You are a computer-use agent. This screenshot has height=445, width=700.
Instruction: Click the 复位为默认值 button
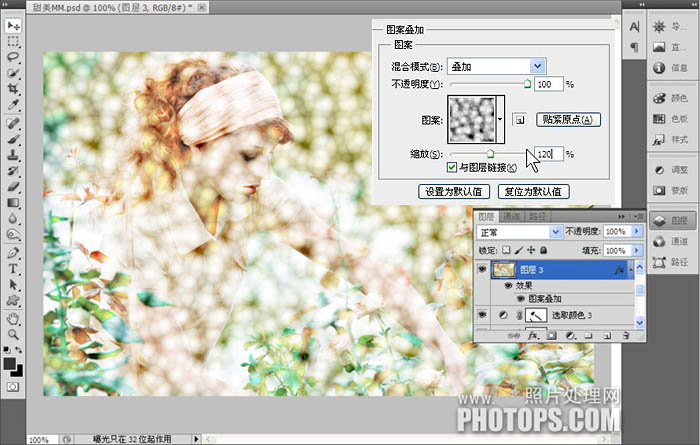coord(533,191)
